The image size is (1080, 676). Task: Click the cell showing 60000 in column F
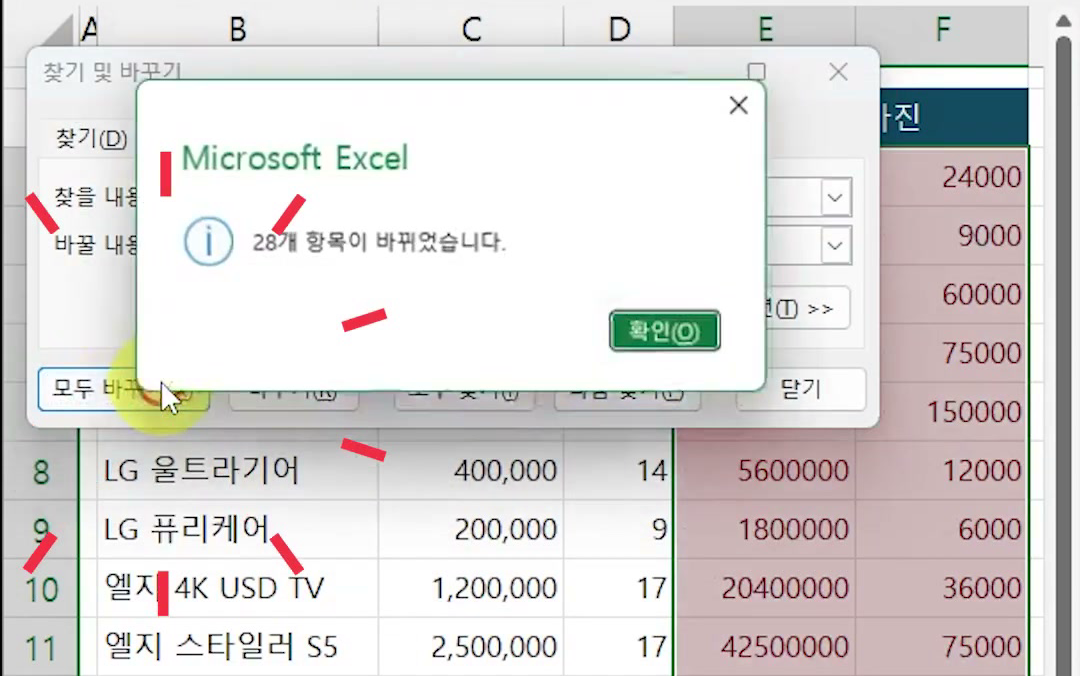[x=954, y=294]
